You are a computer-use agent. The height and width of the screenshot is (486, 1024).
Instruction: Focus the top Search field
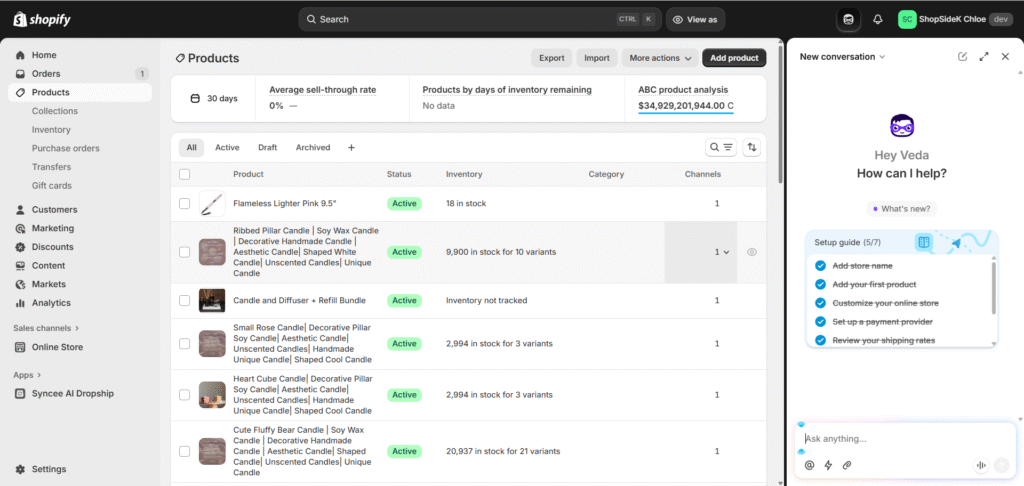coord(480,20)
